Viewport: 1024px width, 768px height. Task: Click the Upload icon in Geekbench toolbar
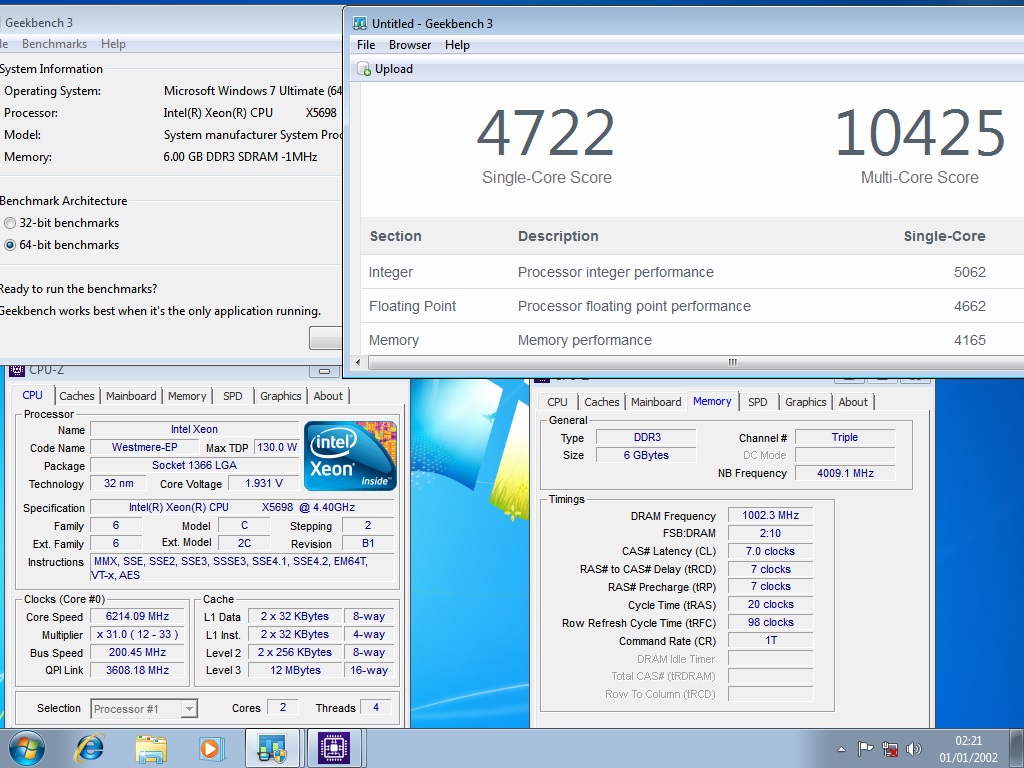pos(366,69)
